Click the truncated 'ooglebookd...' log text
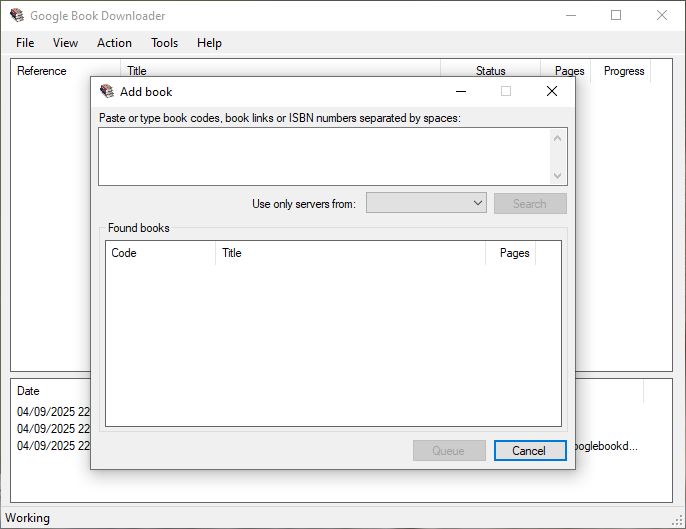 coord(606,446)
